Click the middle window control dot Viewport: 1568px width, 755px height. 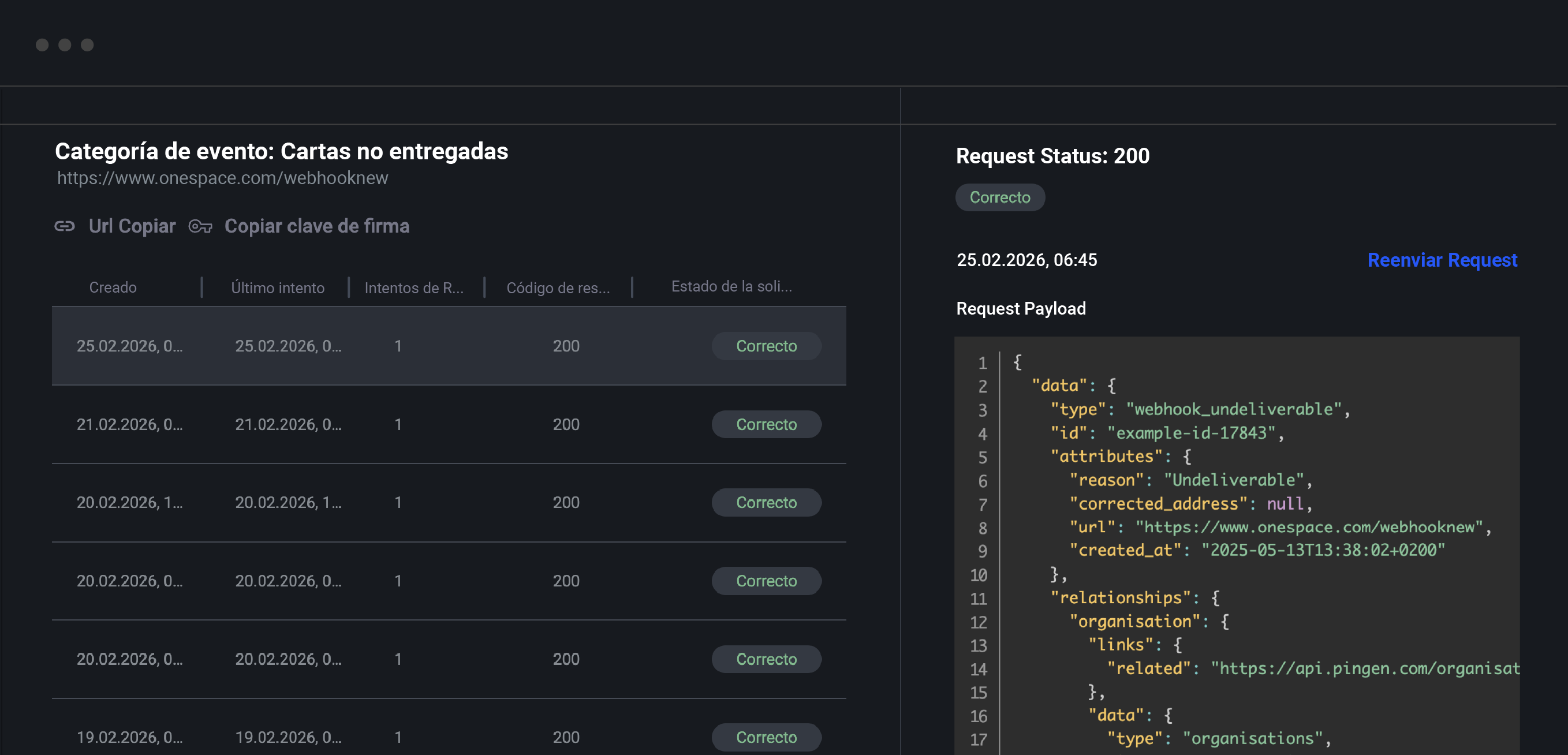click(x=65, y=43)
